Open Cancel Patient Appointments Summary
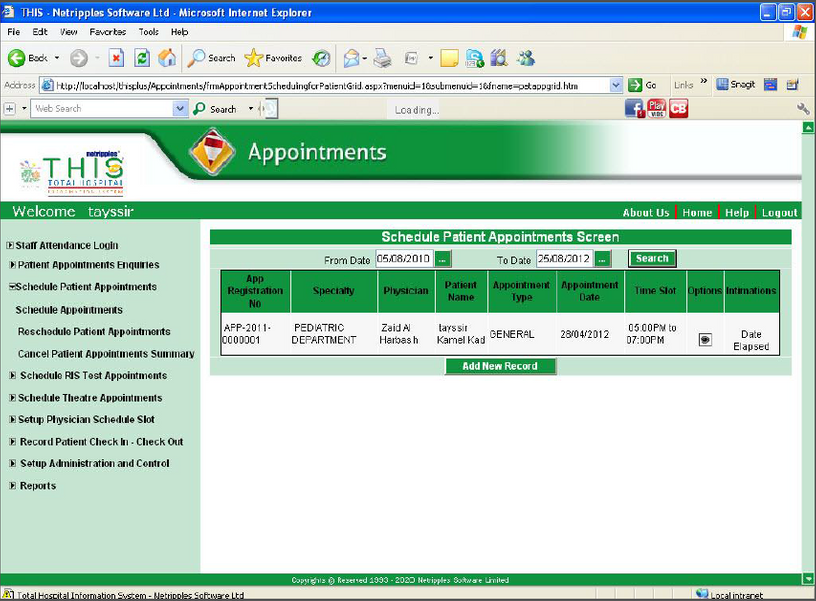The width and height of the screenshot is (816, 601). (x=106, y=354)
